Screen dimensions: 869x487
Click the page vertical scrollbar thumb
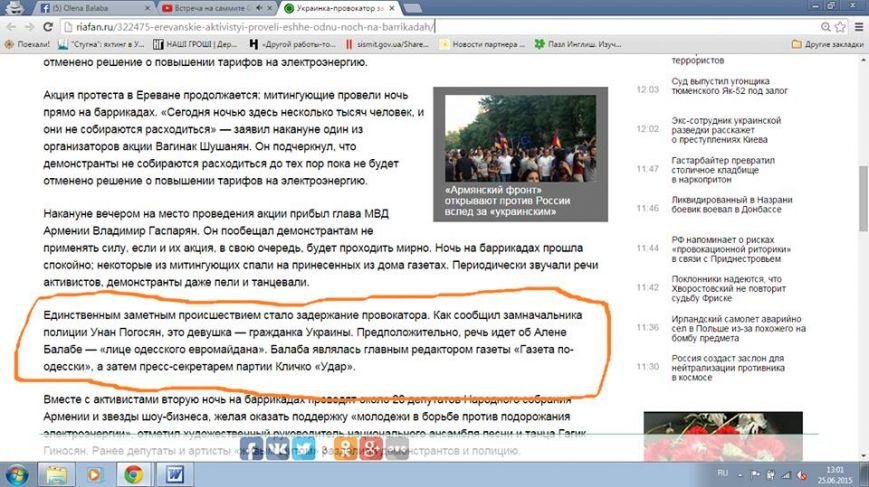click(863, 198)
